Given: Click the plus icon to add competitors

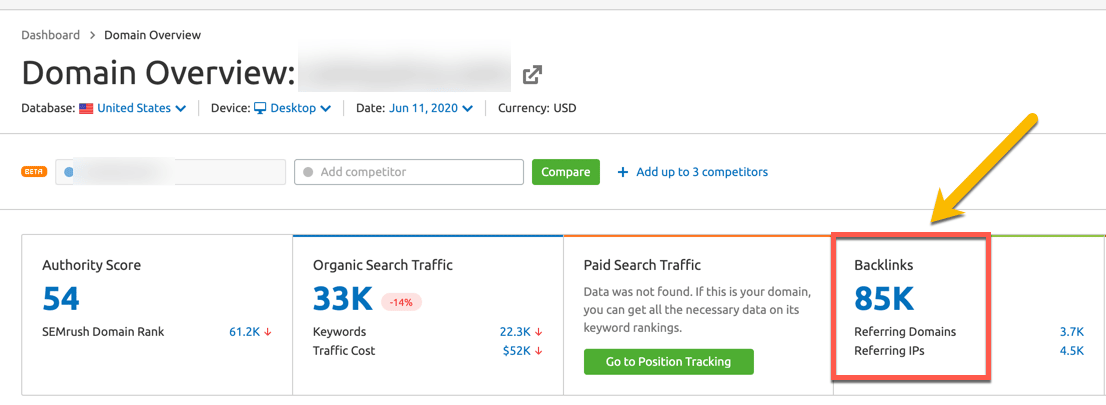Looking at the screenshot, I should click(x=623, y=172).
